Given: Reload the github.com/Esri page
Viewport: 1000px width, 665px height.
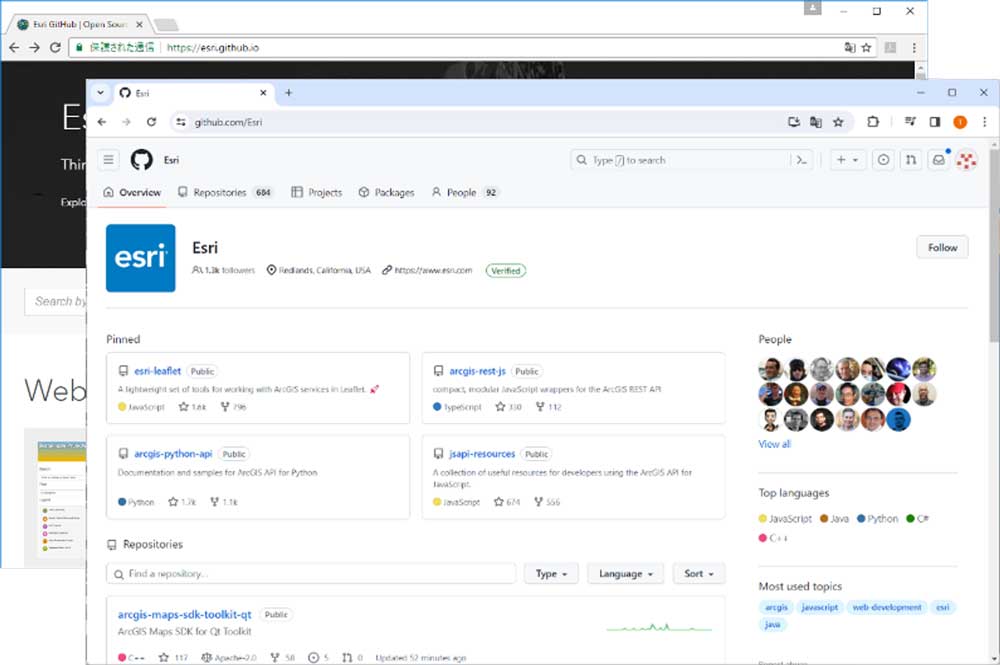Looking at the screenshot, I should click(151, 122).
